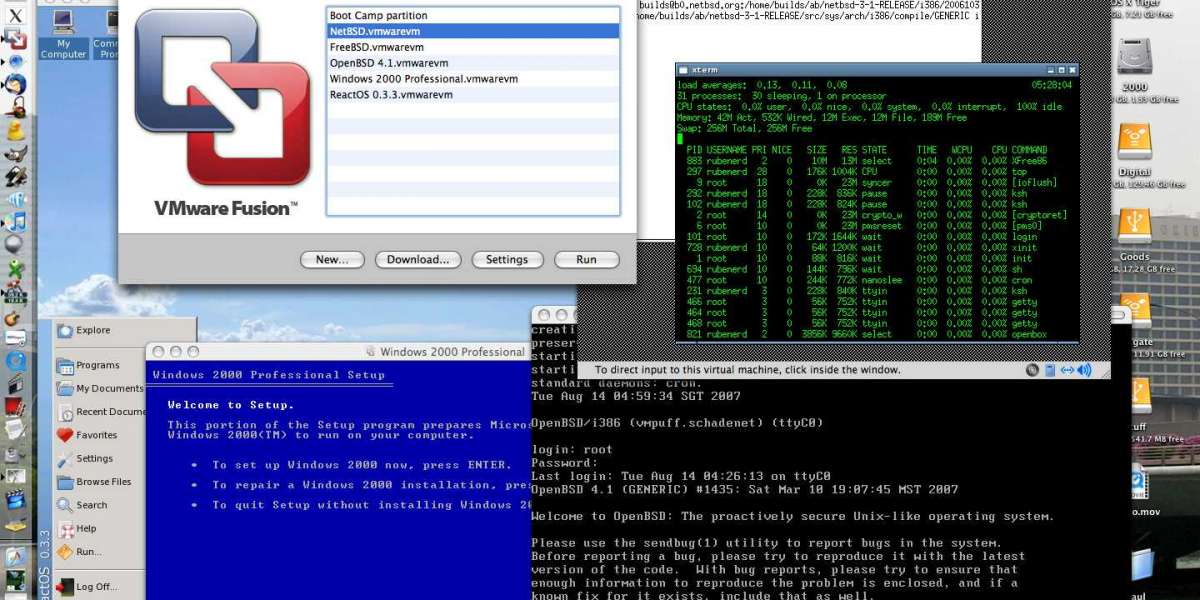Click the New... button in VMware Fusion
This screenshot has width=1200, height=600.
point(332,260)
